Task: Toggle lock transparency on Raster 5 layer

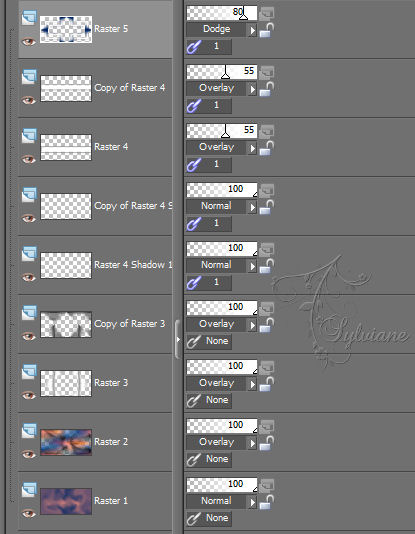Action: [x=267, y=30]
